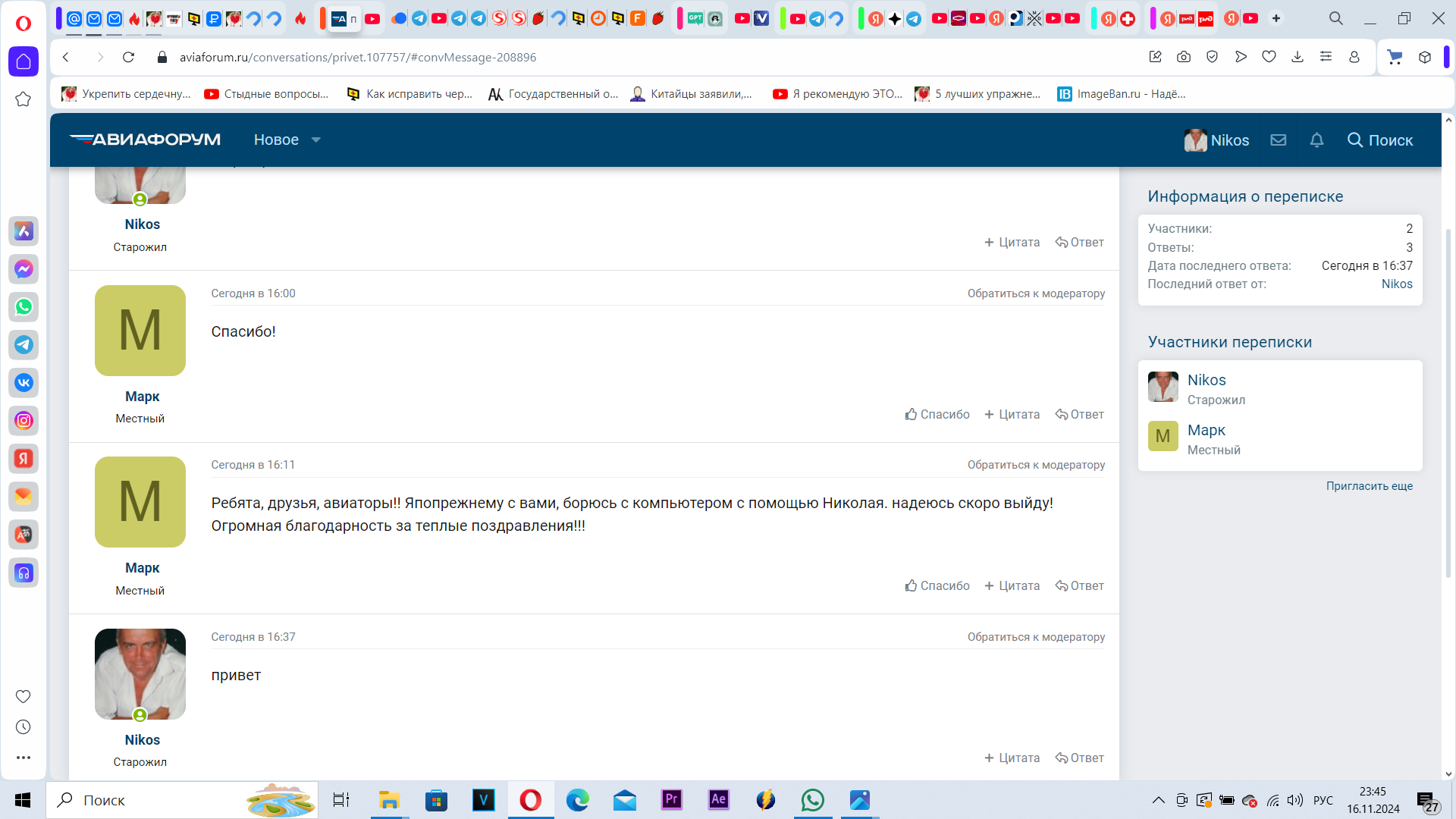Open Windows Start menu
The image size is (1456, 819).
tap(23, 800)
